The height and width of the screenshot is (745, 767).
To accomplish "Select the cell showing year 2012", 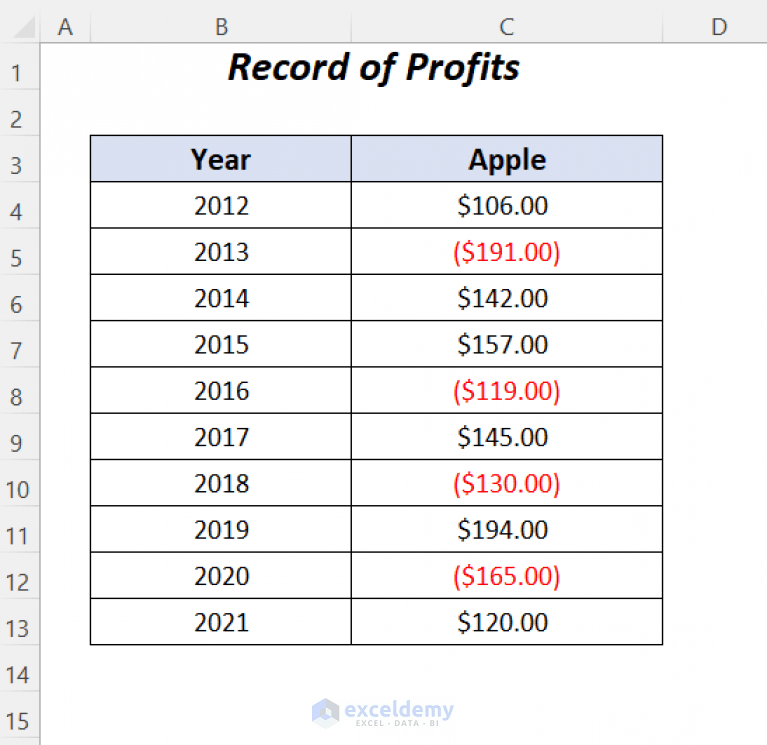I will [221, 205].
